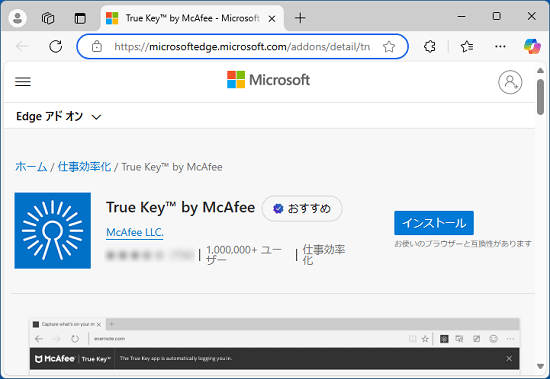Click the 1,000,000+ ユーザー text
Screen dimensions: 550x379
[244, 255]
